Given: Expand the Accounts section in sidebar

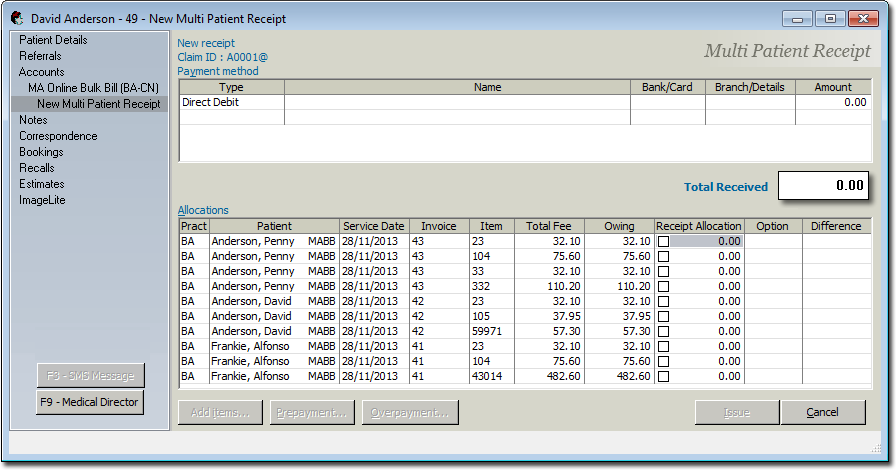Looking at the screenshot, I should (x=41, y=72).
